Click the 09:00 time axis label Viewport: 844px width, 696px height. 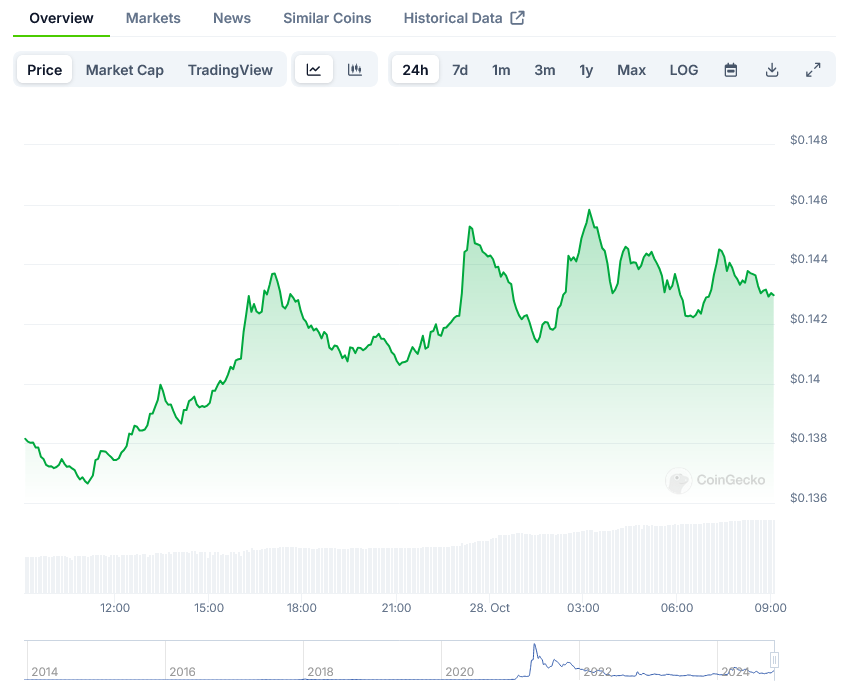click(x=770, y=608)
